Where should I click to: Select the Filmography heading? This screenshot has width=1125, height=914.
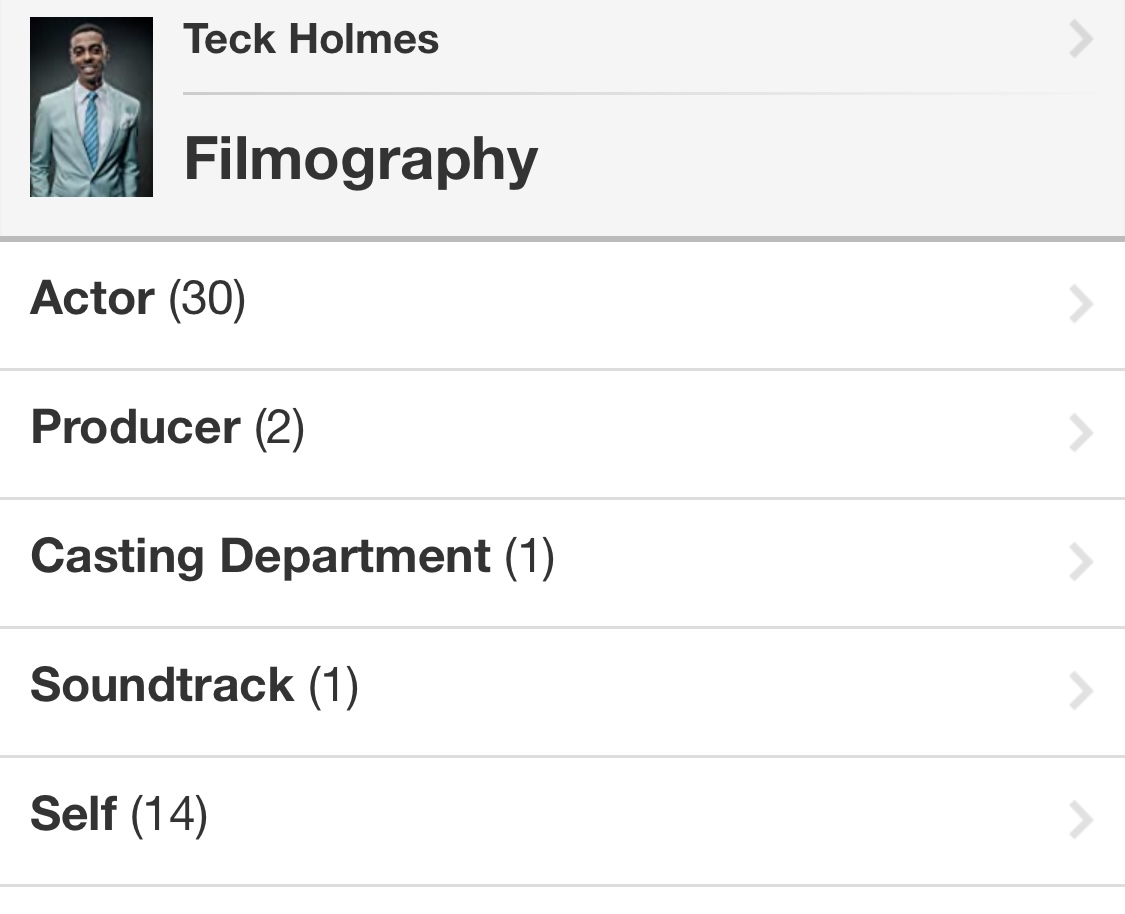pos(361,159)
